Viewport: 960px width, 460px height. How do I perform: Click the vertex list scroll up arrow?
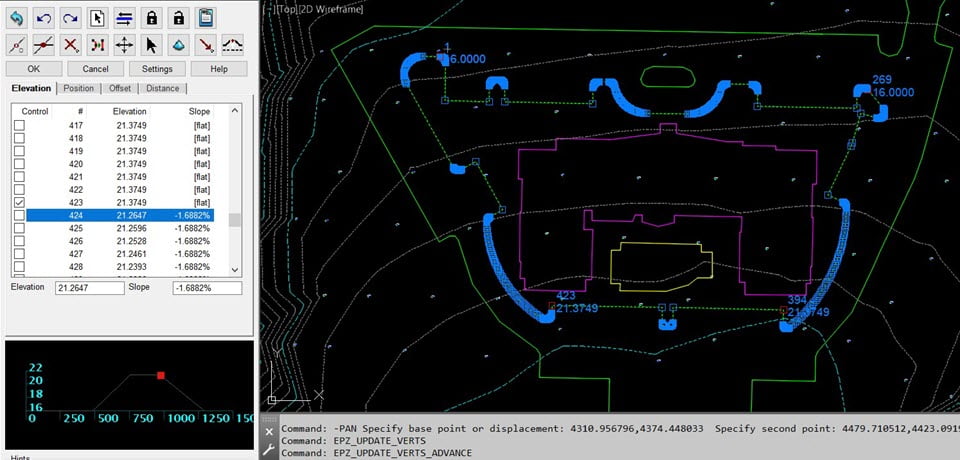click(235, 110)
